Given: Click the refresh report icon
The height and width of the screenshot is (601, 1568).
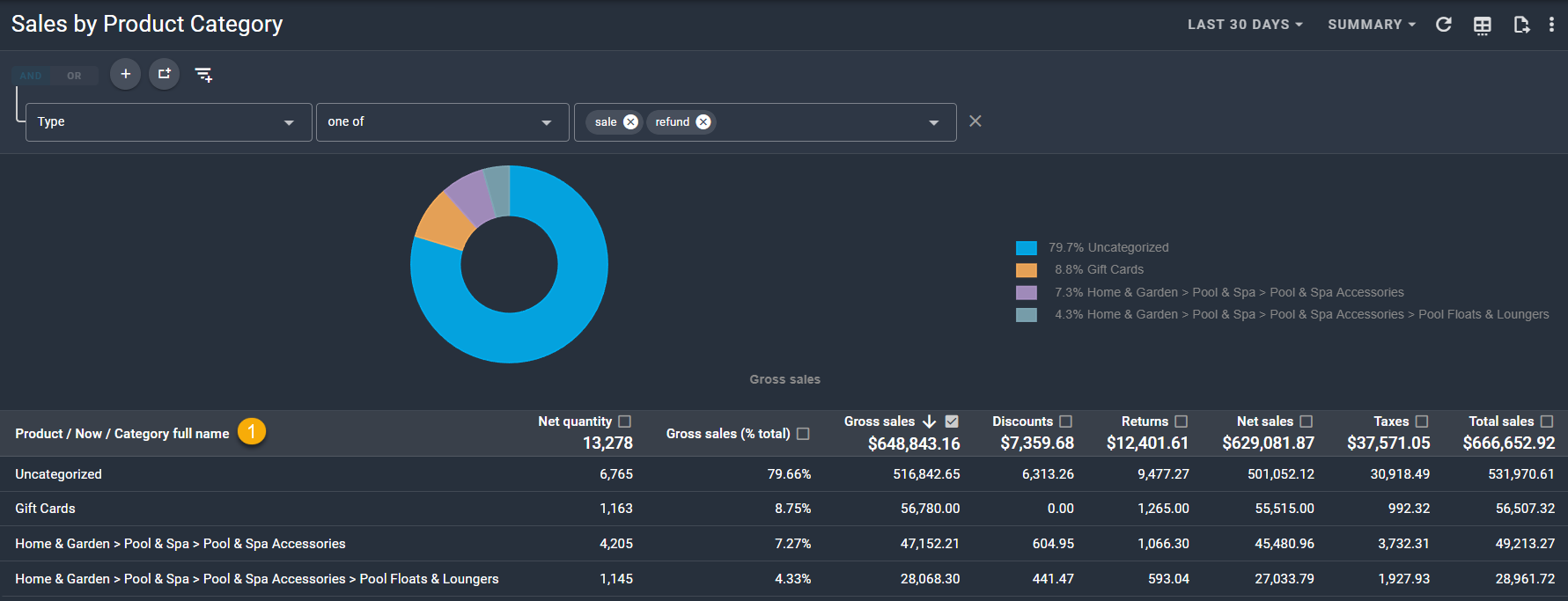Looking at the screenshot, I should [x=1443, y=25].
